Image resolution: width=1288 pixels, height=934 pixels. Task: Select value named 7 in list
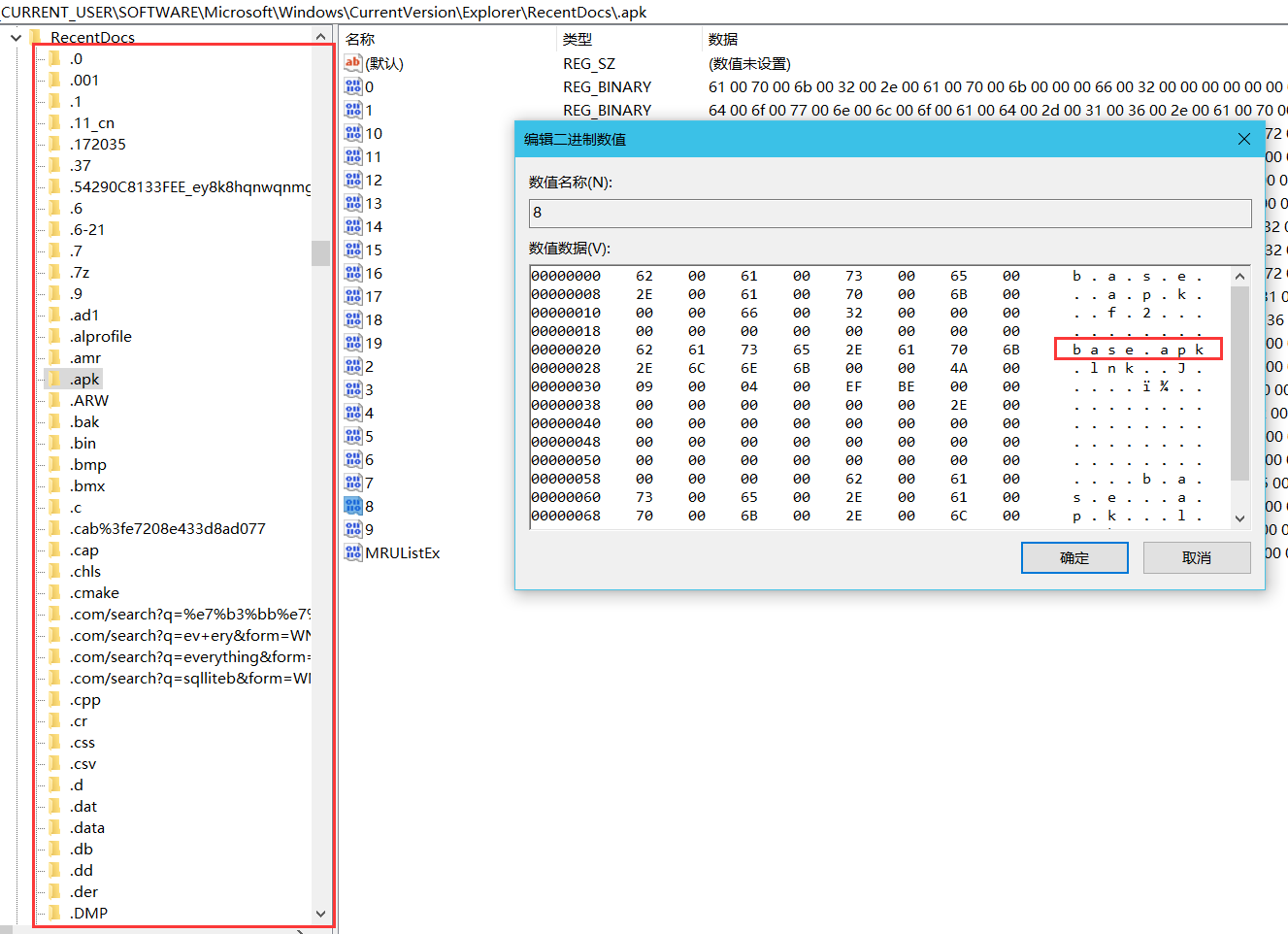[369, 483]
